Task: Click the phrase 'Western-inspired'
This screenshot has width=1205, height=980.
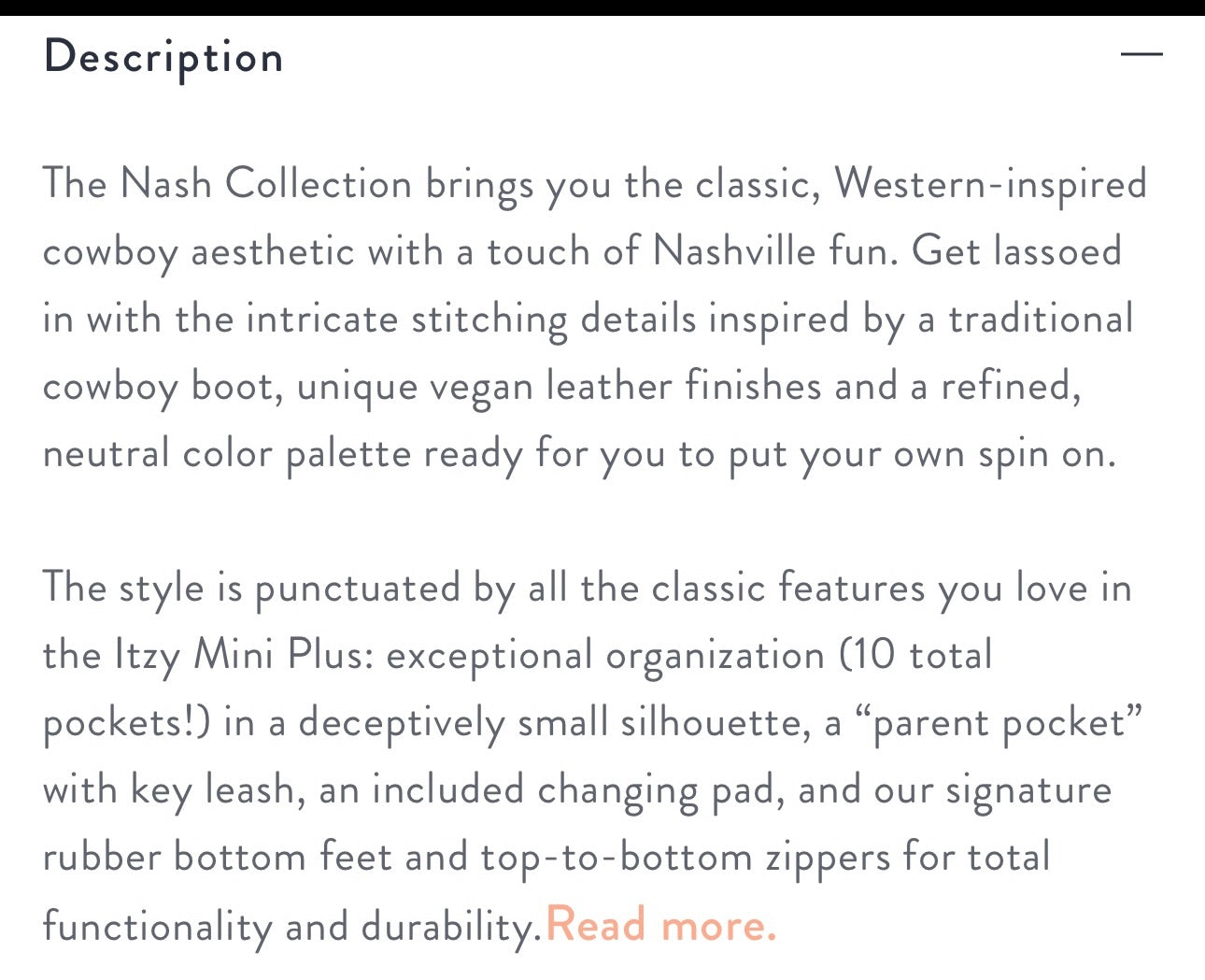Action: click(x=990, y=184)
